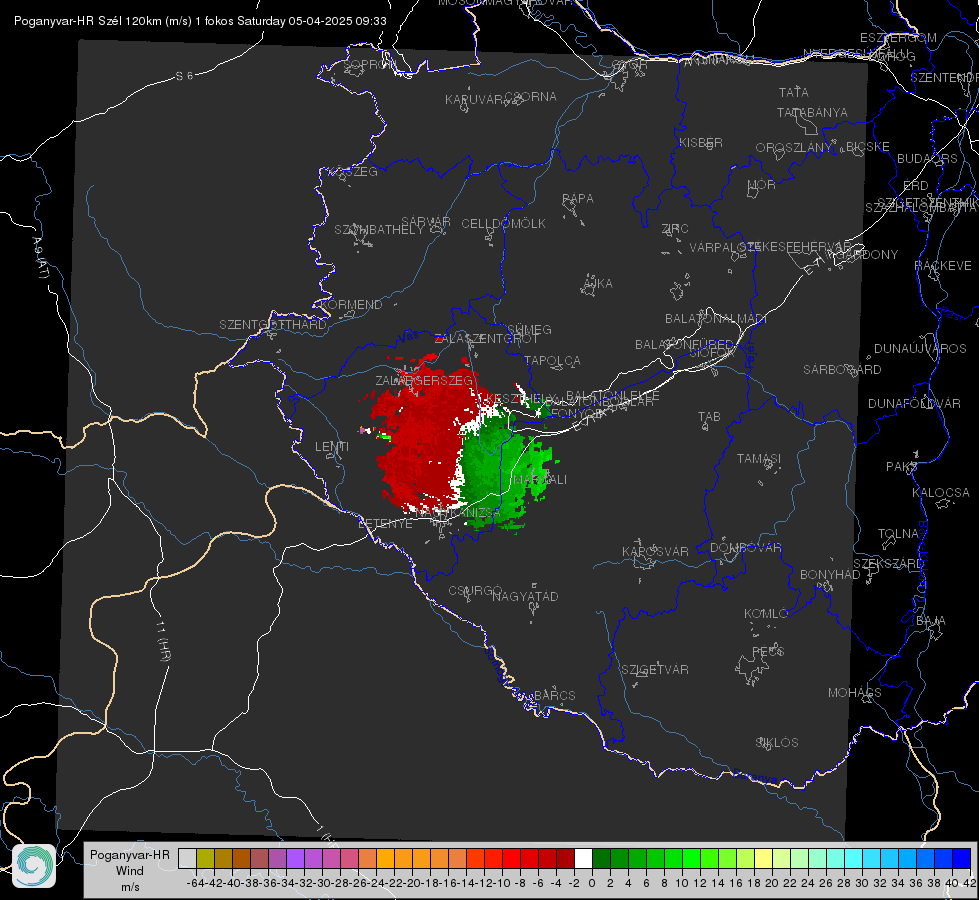Click the NAGYATAD city label
The image size is (979, 900).
point(525,596)
